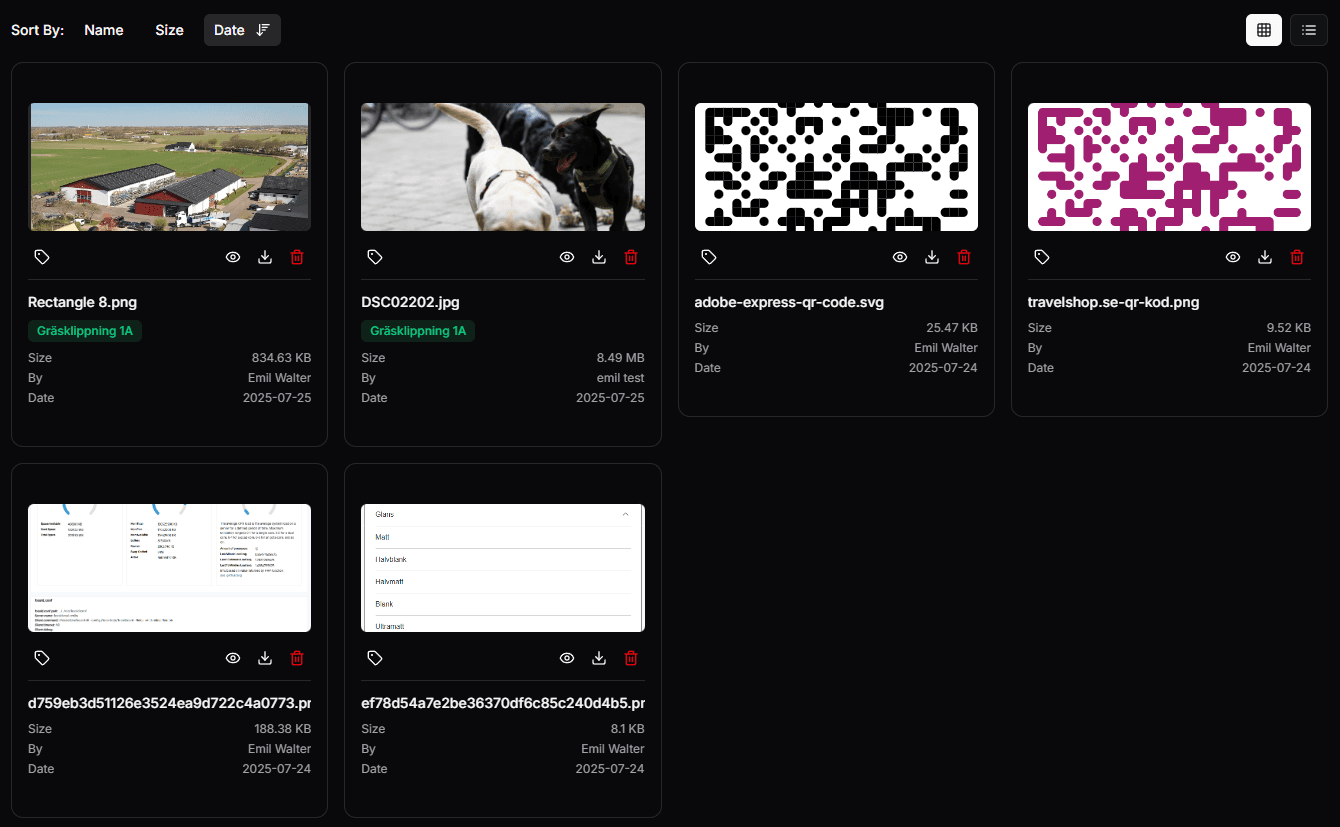Download adobe-express-qr-code.svg
This screenshot has width=1340, height=827.
pos(932,257)
